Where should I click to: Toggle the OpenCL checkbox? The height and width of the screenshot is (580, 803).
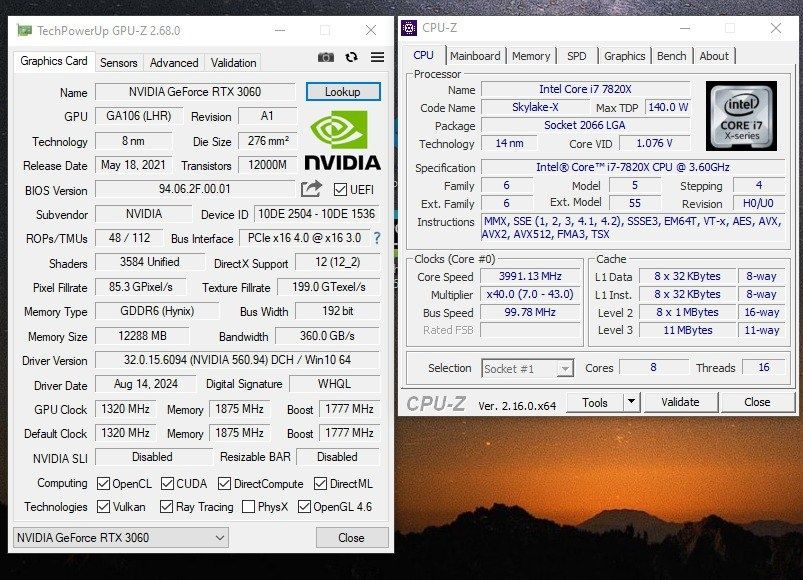pyautogui.click(x=103, y=484)
